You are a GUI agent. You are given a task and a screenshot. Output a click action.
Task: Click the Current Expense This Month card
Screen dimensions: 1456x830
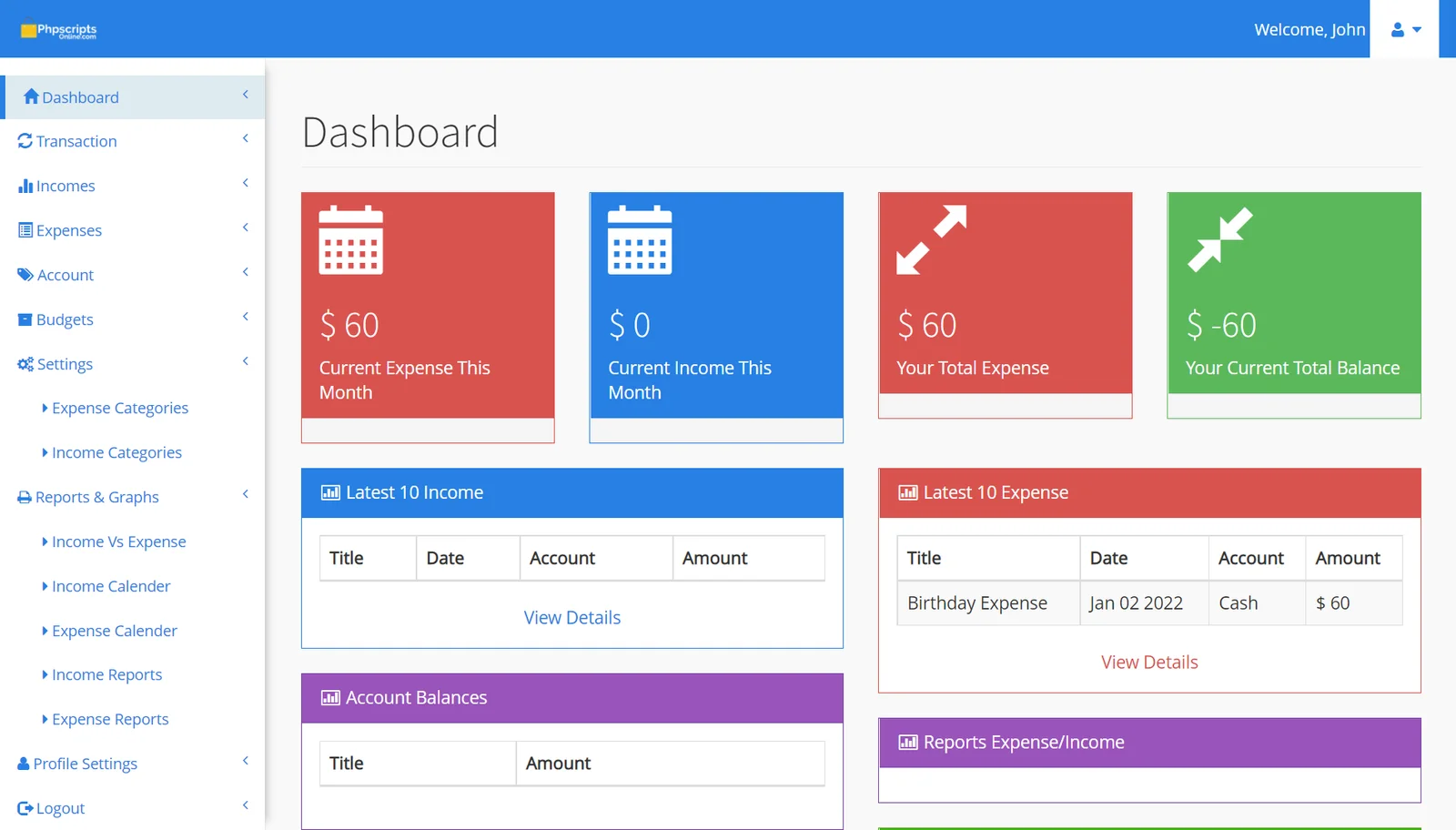pos(428,317)
